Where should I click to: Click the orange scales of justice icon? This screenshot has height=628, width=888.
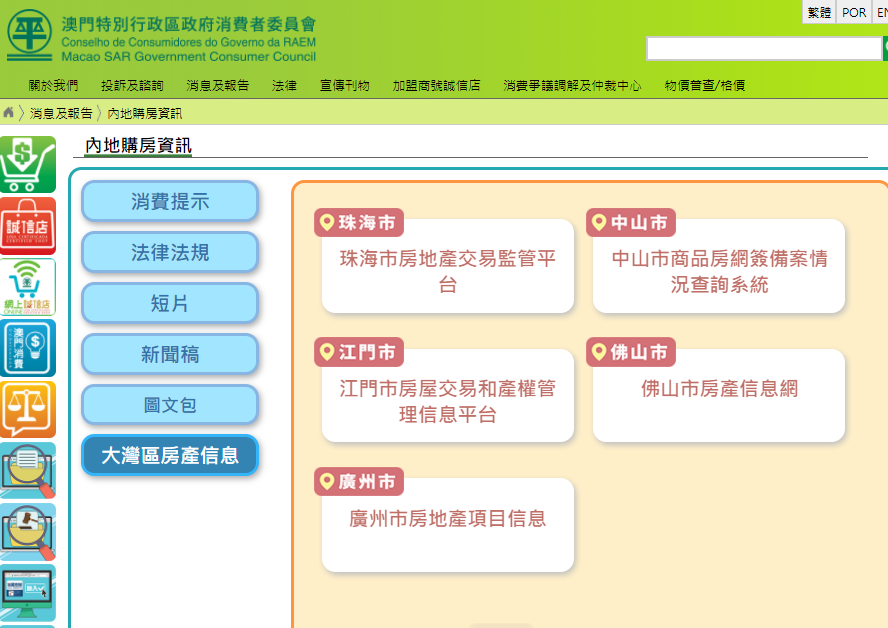28,409
